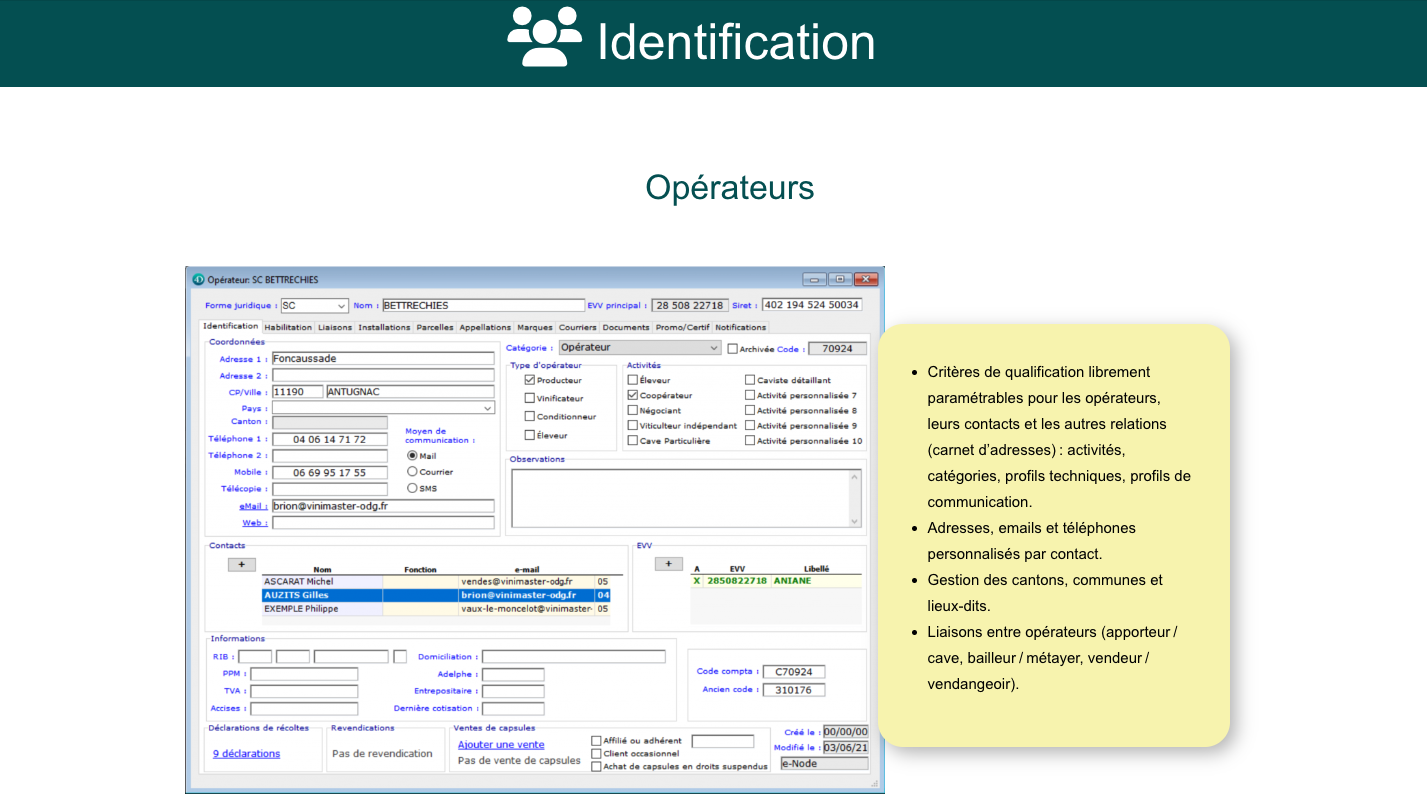Select contact row AUZITS Gilles

click(436, 595)
